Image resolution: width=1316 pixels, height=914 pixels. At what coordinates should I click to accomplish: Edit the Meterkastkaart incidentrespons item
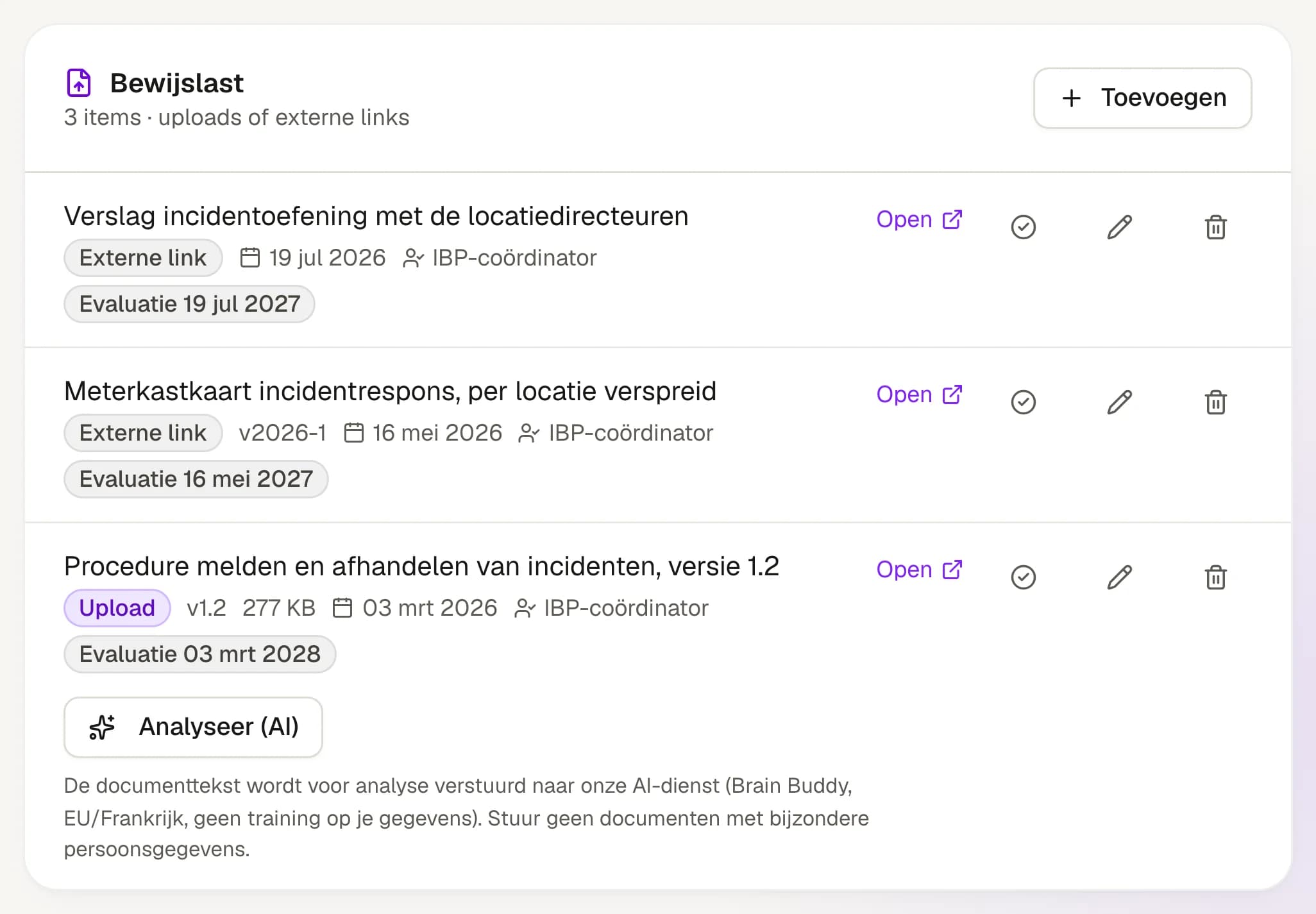1120,402
